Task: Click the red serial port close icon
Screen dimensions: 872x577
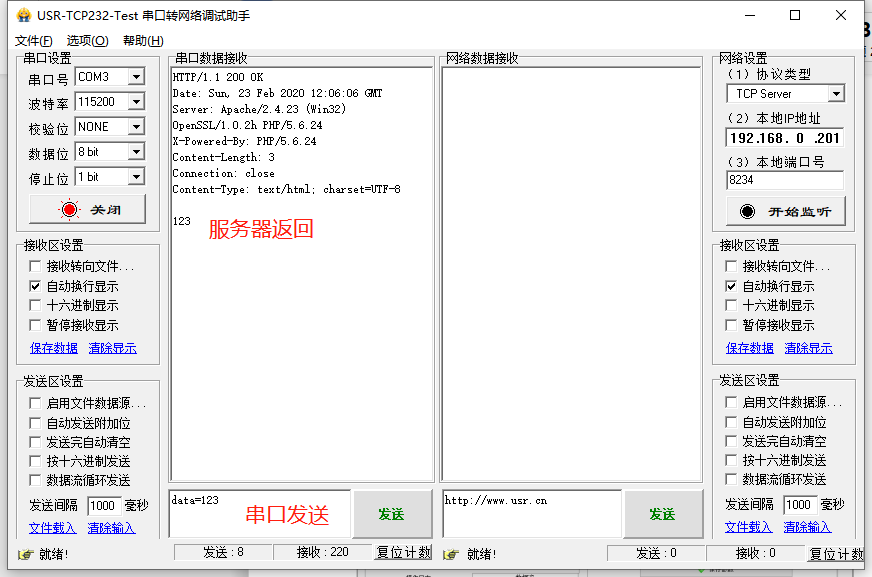Action: (69, 210)
